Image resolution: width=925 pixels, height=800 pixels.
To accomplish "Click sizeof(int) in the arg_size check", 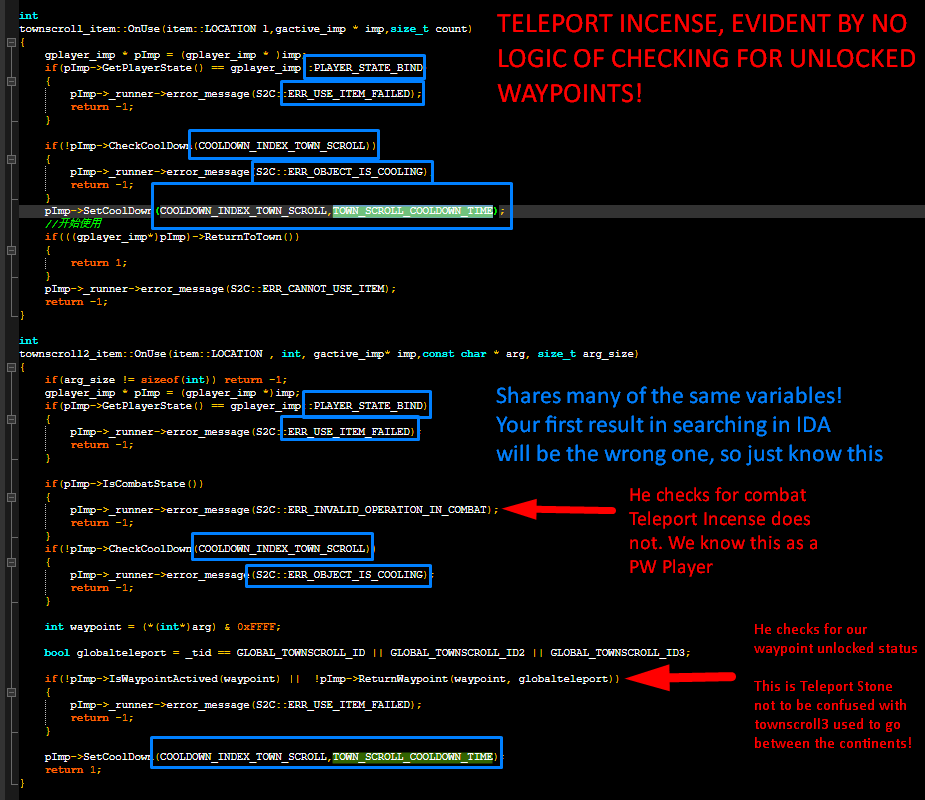I will click(178, 380).
